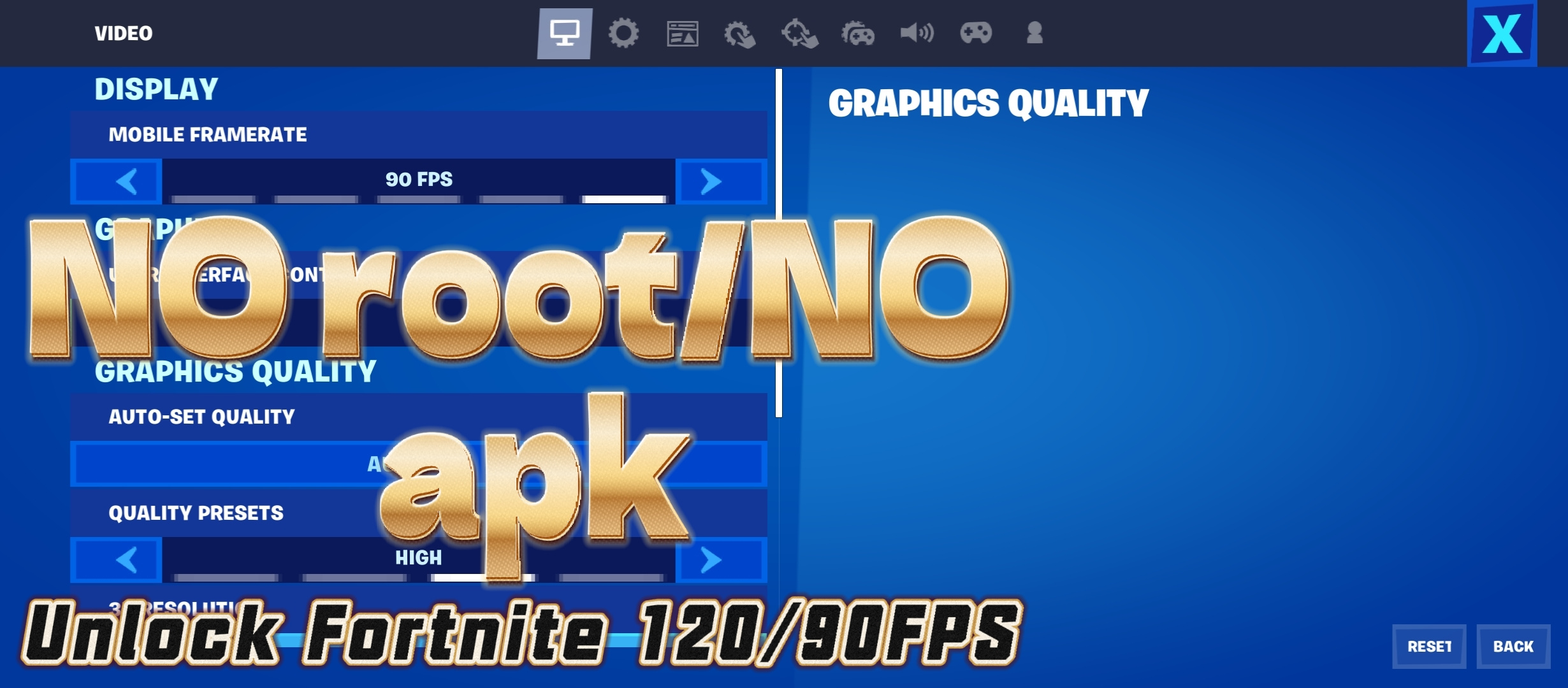This screenshot has width=1568, height=688.
Task: Open the touch crosshair sensitivity settings tab
Action: coord(800,34)
